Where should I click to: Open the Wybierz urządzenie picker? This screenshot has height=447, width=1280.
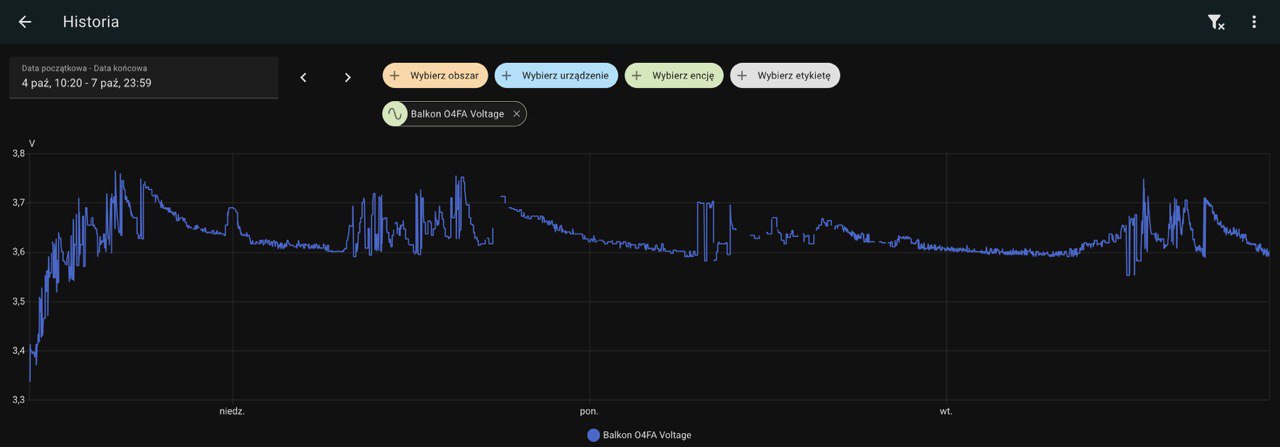point(556,75)
